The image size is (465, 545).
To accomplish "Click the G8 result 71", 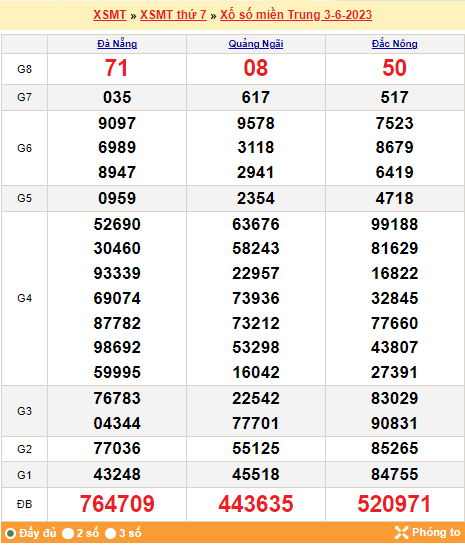I will [117, 68].
